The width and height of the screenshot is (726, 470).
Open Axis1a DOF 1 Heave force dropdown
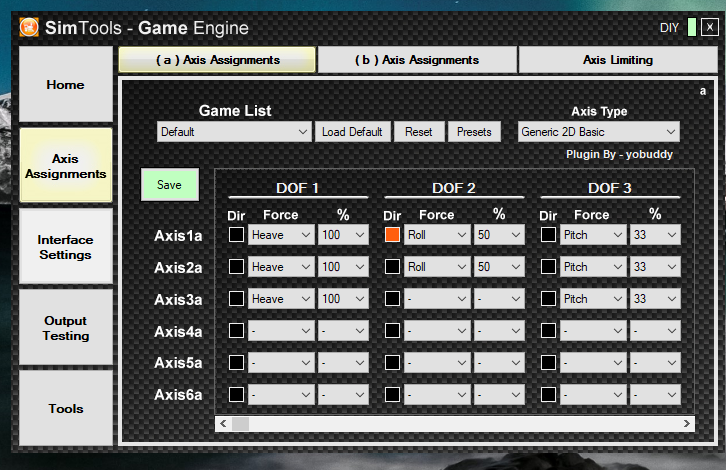281,235
